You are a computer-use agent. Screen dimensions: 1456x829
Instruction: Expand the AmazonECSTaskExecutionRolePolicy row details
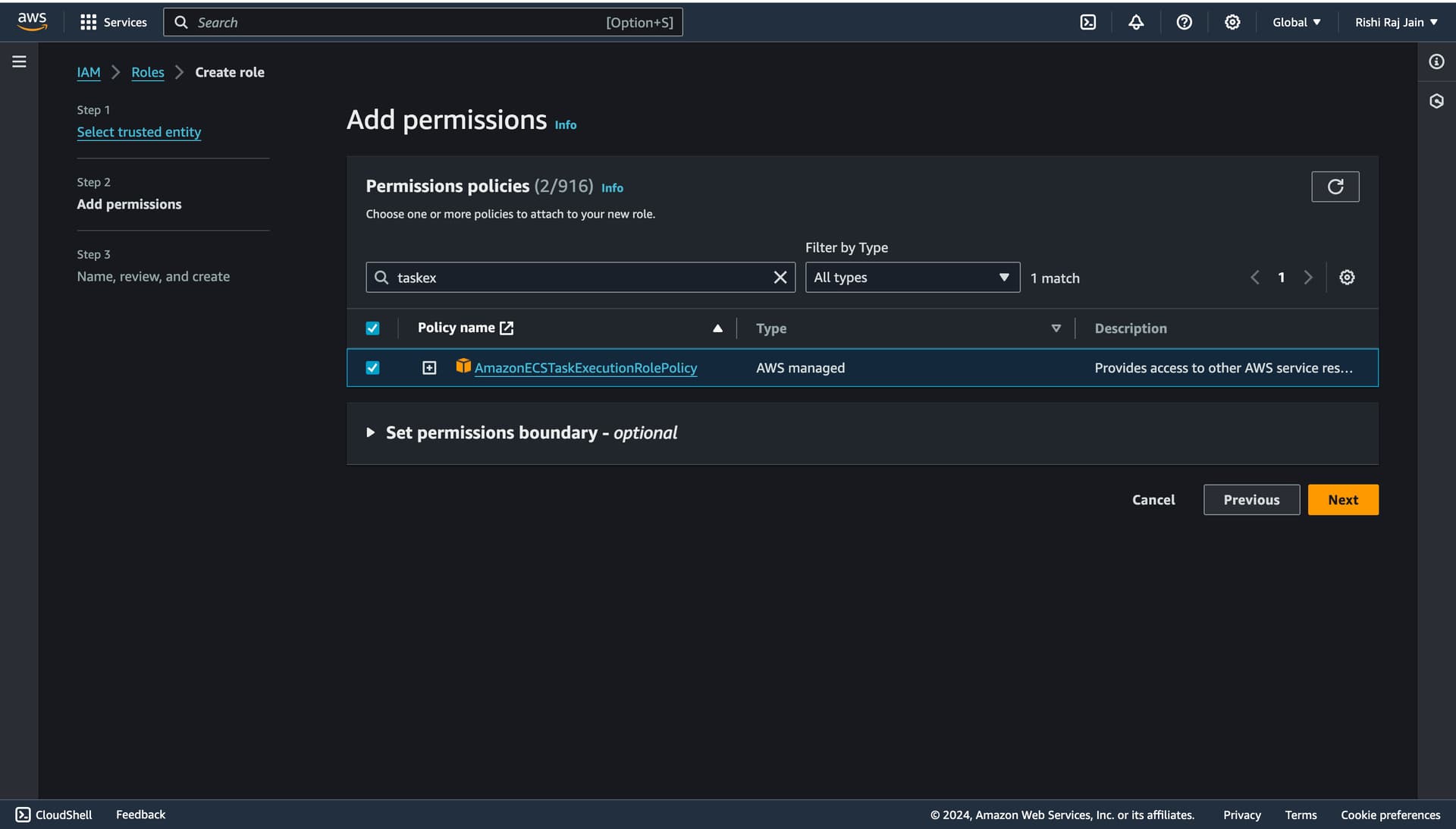(429, 368)
